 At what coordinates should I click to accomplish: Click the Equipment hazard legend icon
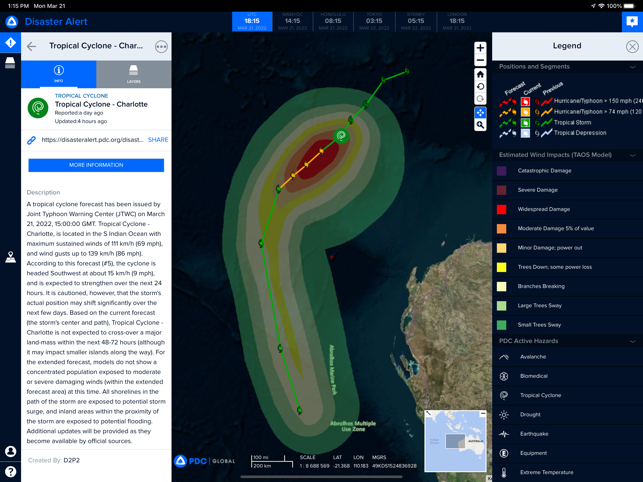pyautogui.click(x=504, y=454)
